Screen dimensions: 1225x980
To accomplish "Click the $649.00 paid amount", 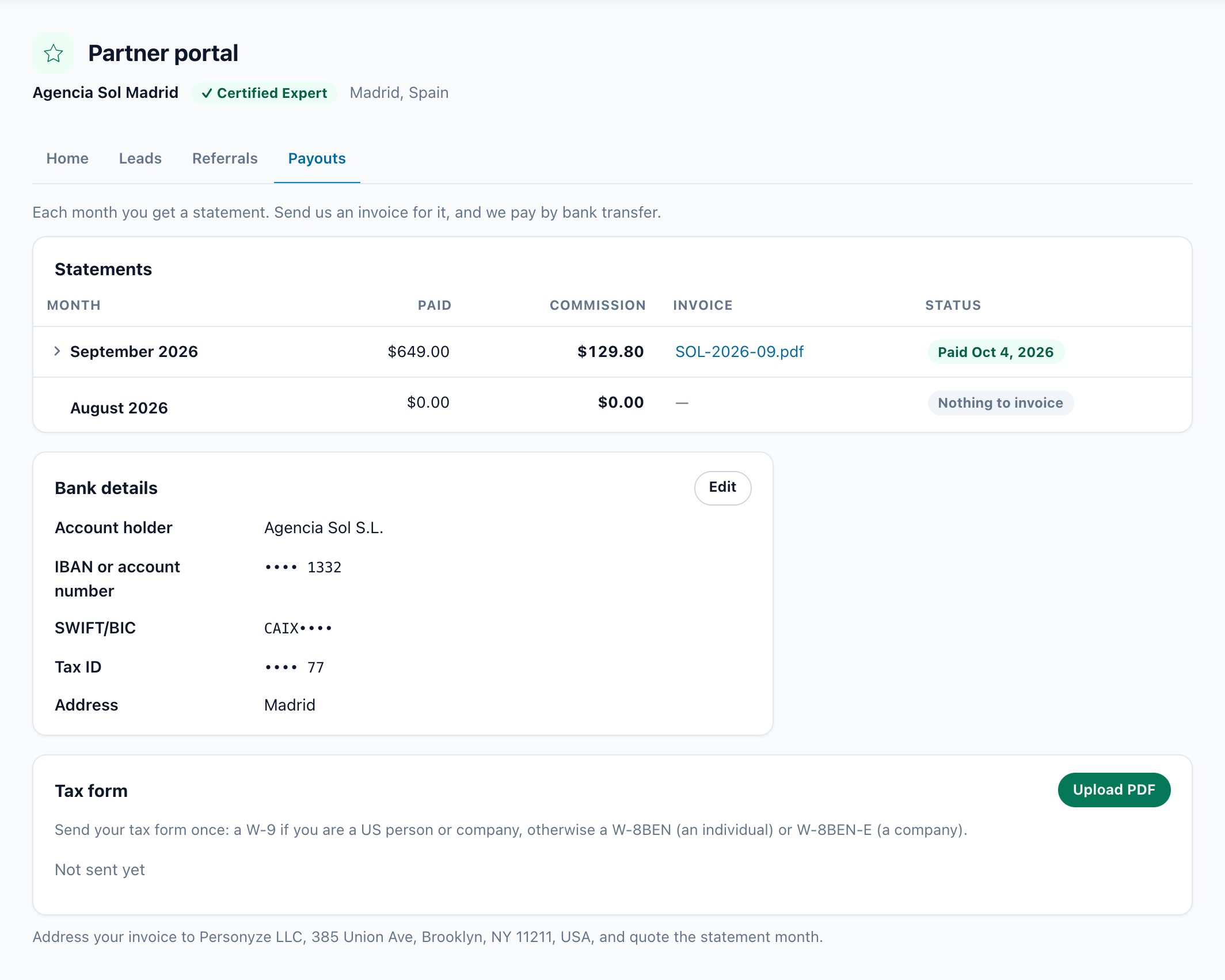I will coord(419,351).
